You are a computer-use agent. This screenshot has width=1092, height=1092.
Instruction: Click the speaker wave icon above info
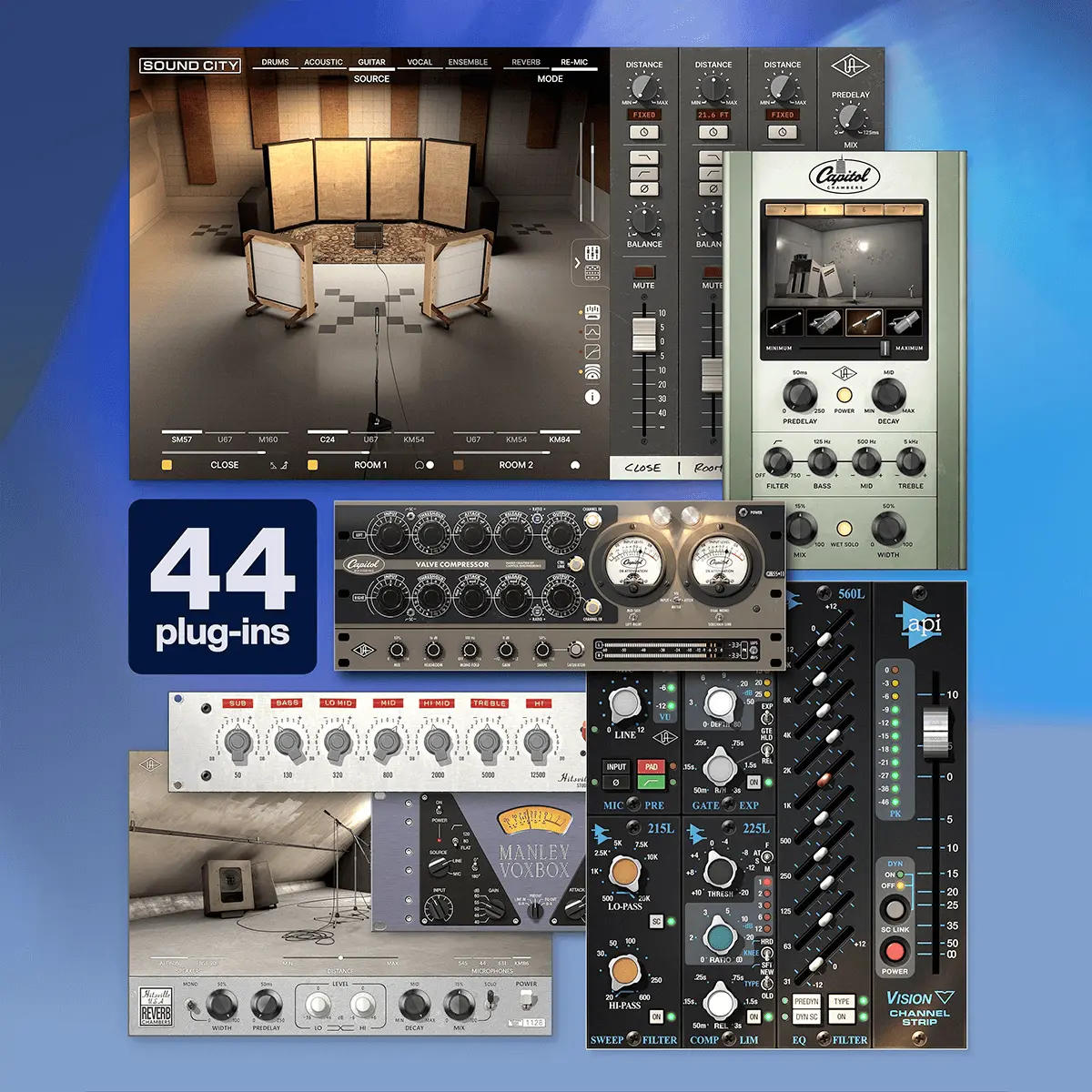click(x=592, y=372)
